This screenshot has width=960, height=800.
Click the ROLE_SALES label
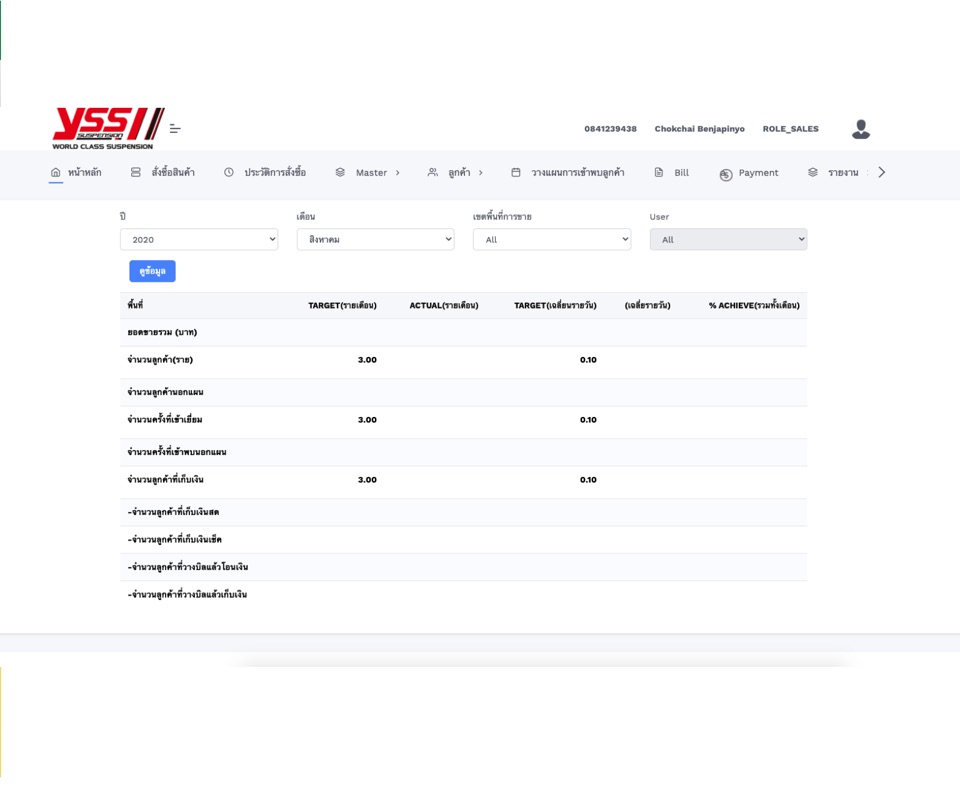pyautogui.click(x=790, y=129)
